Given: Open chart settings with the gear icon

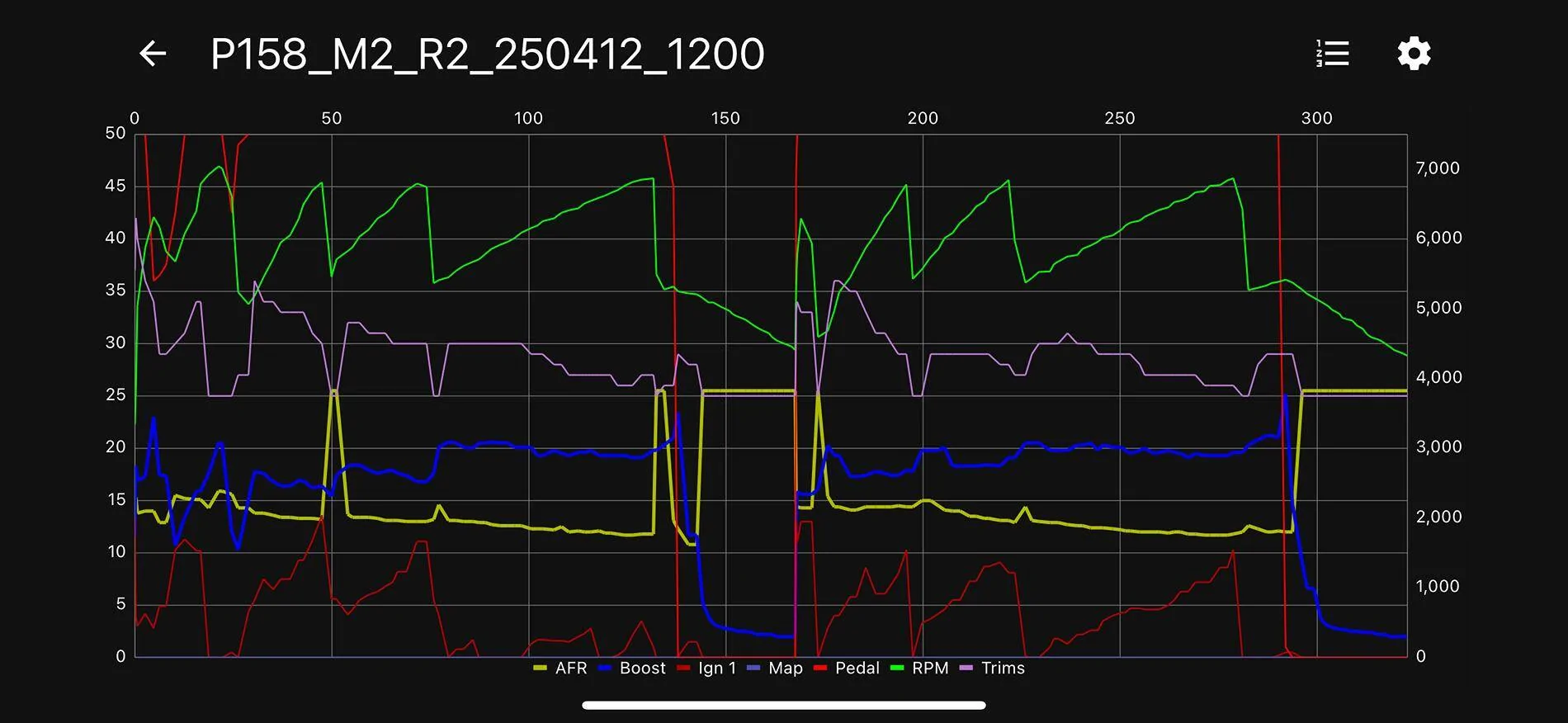Looking at the screenshot, I should tap(1414, 54).
